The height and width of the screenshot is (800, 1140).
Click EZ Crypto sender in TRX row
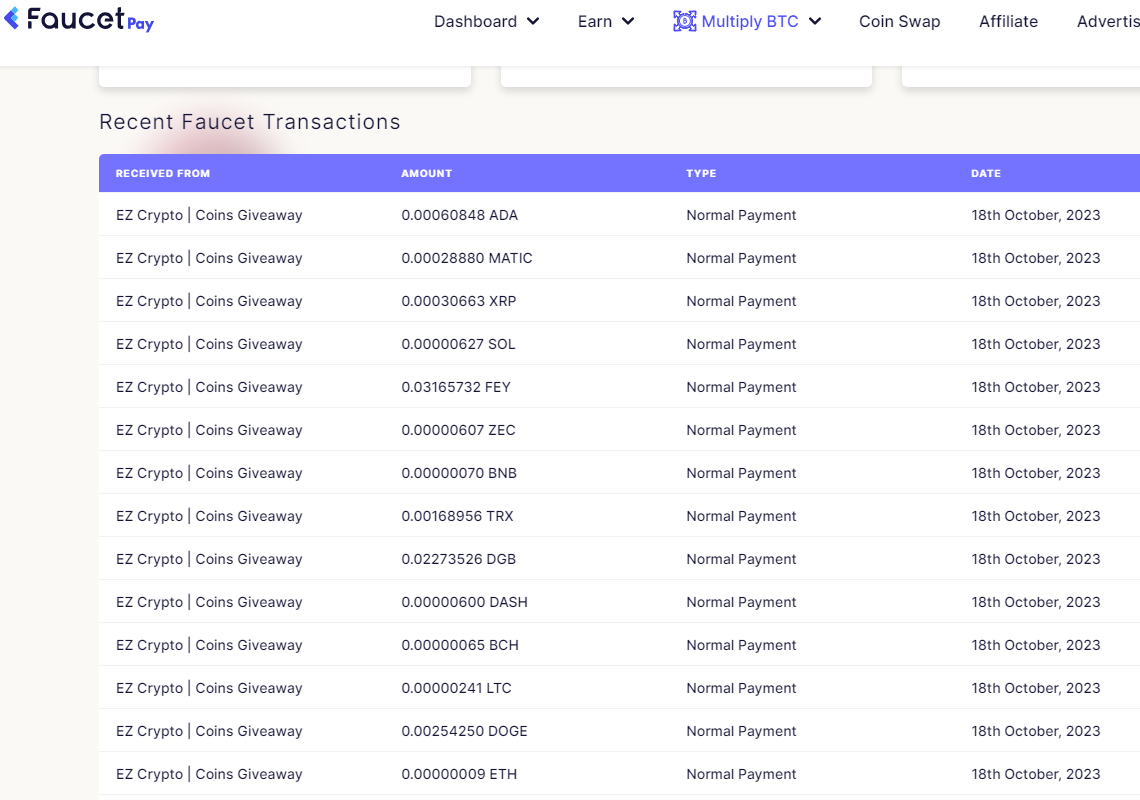pyautogui.click(x=209, y=516)
